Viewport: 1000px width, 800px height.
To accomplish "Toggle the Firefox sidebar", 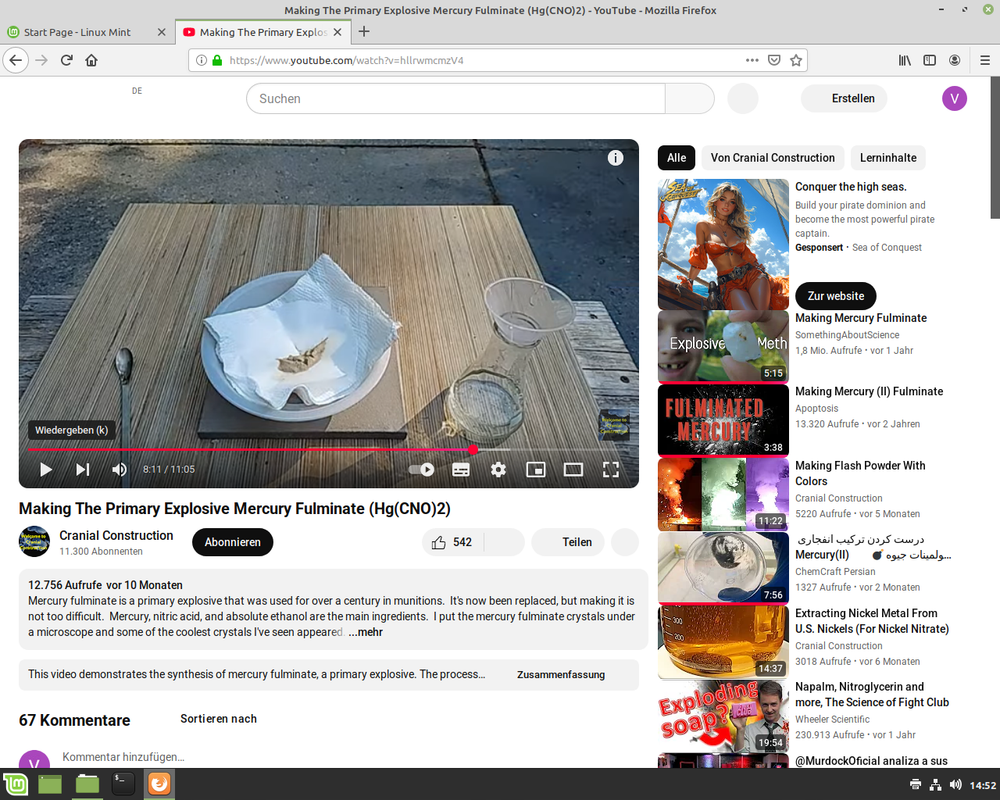I will [930, 61].
